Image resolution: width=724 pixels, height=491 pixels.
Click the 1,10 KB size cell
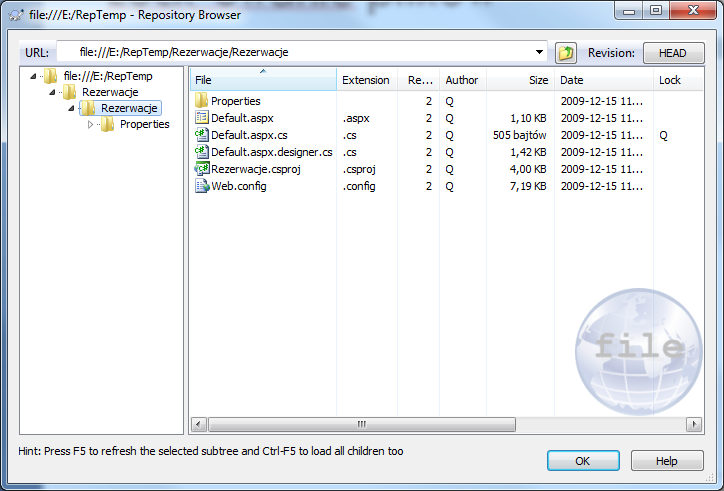coord(528,118)
